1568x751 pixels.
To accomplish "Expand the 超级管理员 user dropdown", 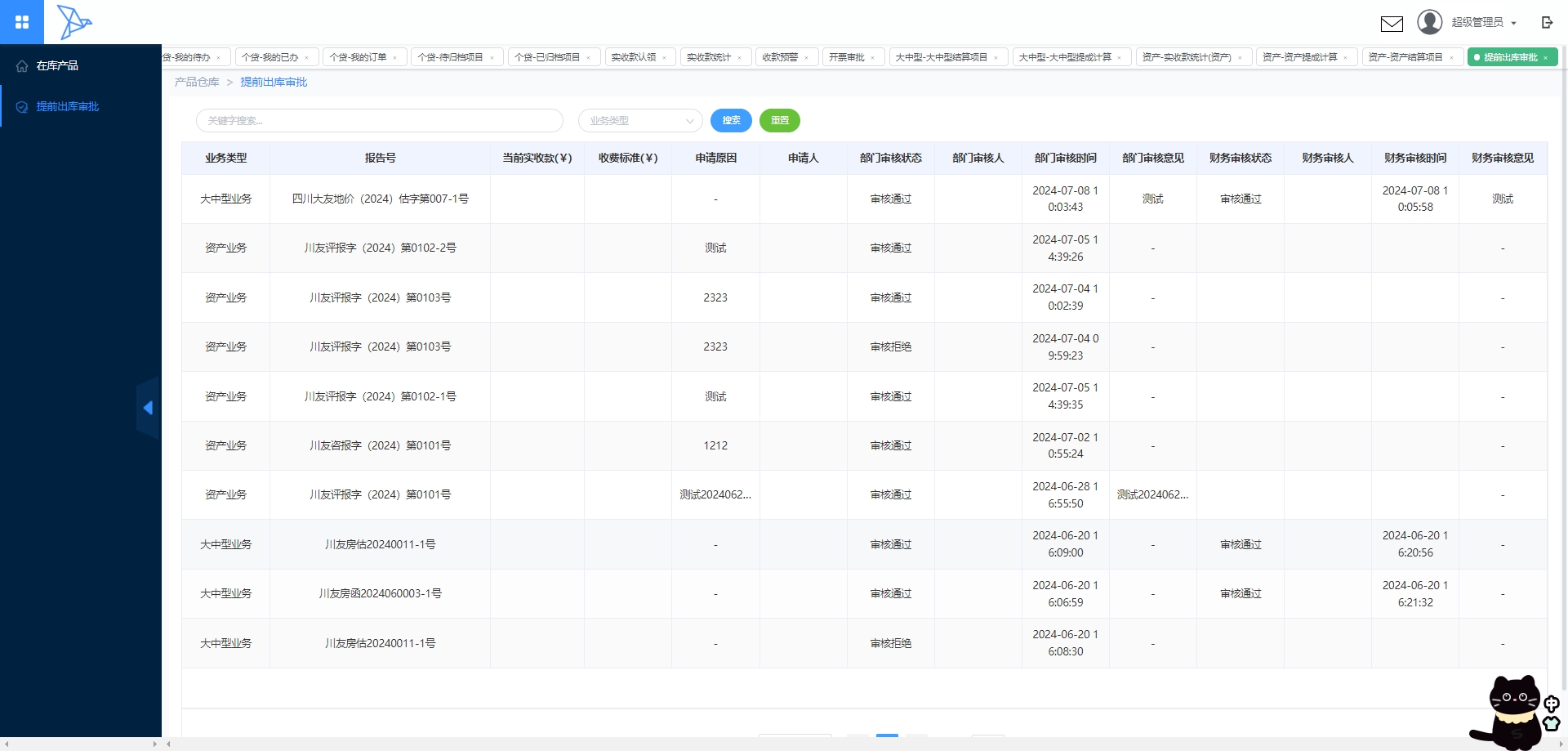I will point(1484,22).
